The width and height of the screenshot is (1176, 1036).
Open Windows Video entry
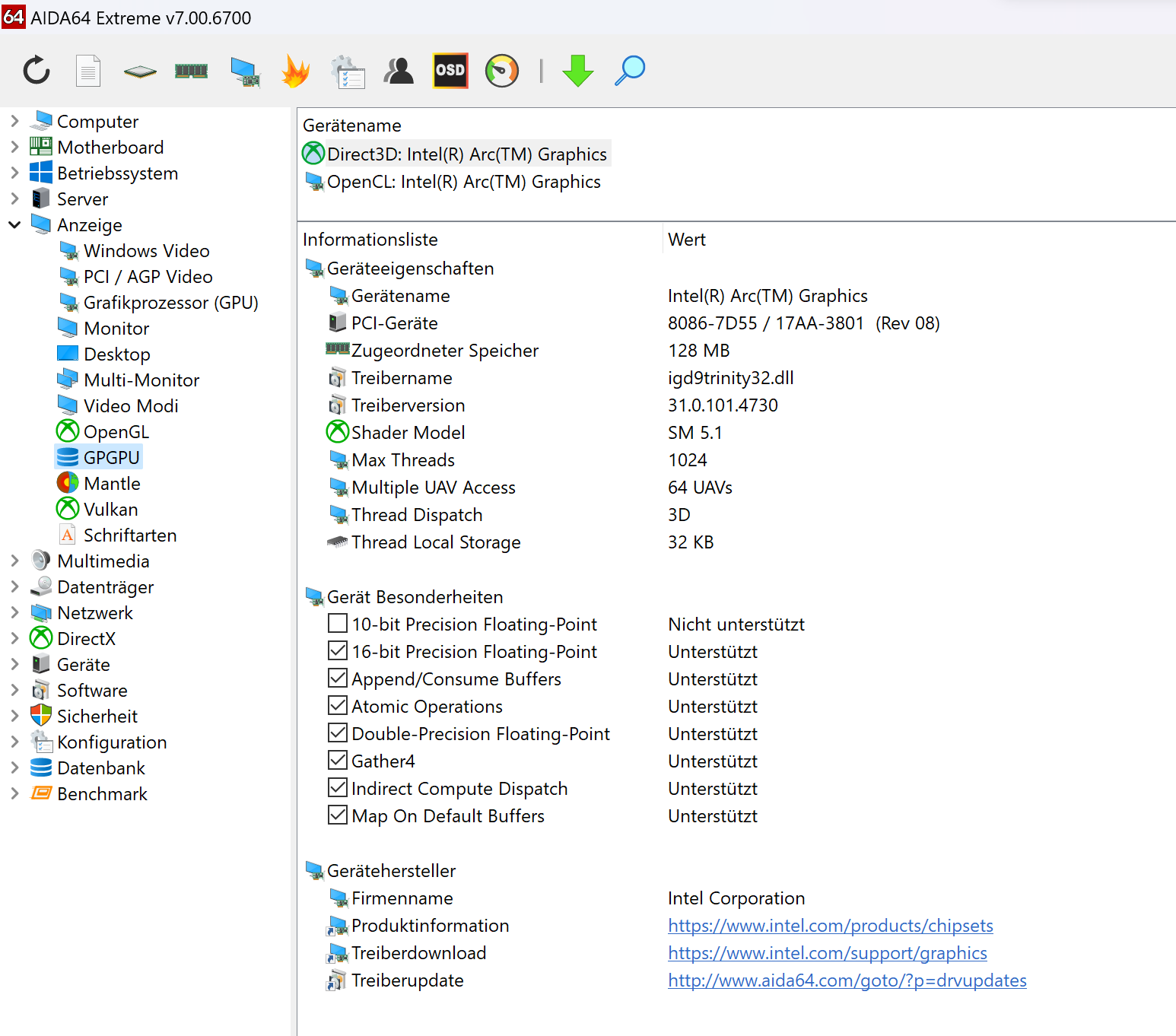[134, 250]
